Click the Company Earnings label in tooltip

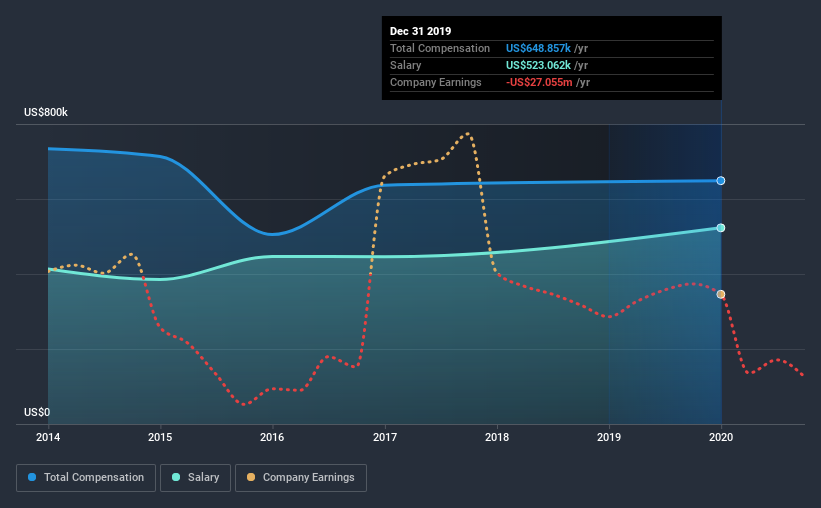436,82
